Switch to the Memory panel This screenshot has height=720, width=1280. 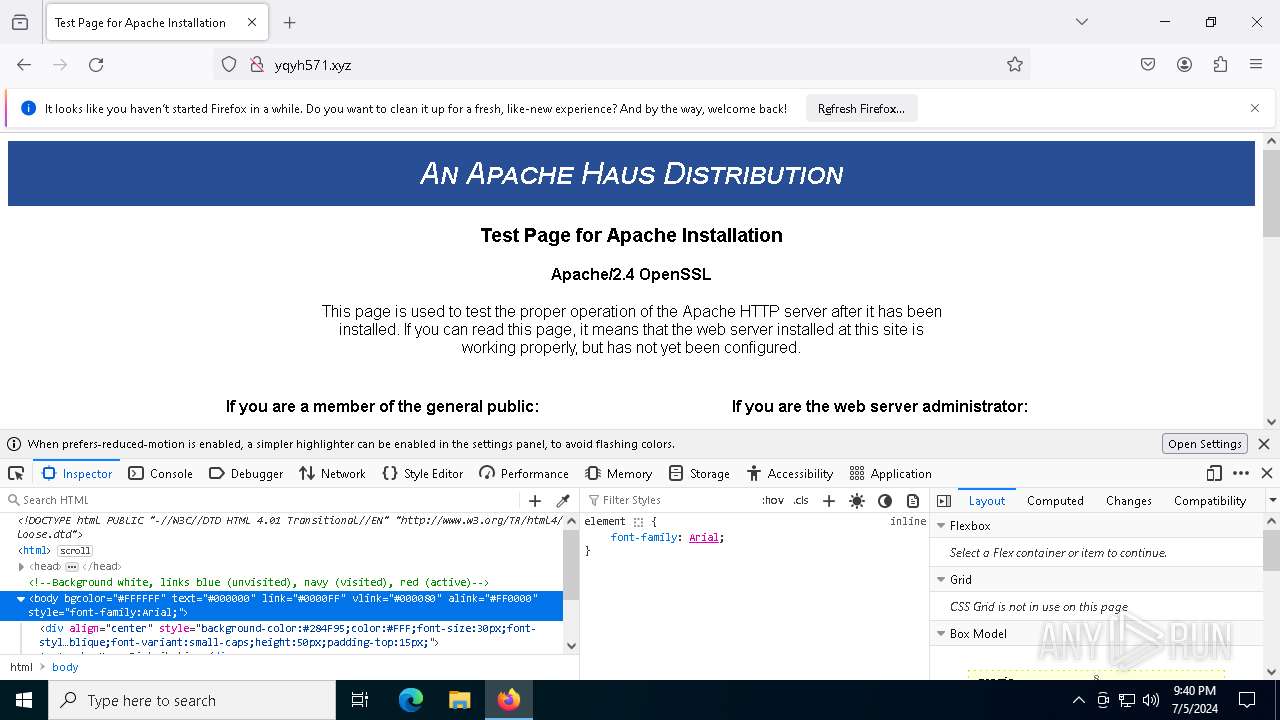pyautogui.click(x=619, y=473)
